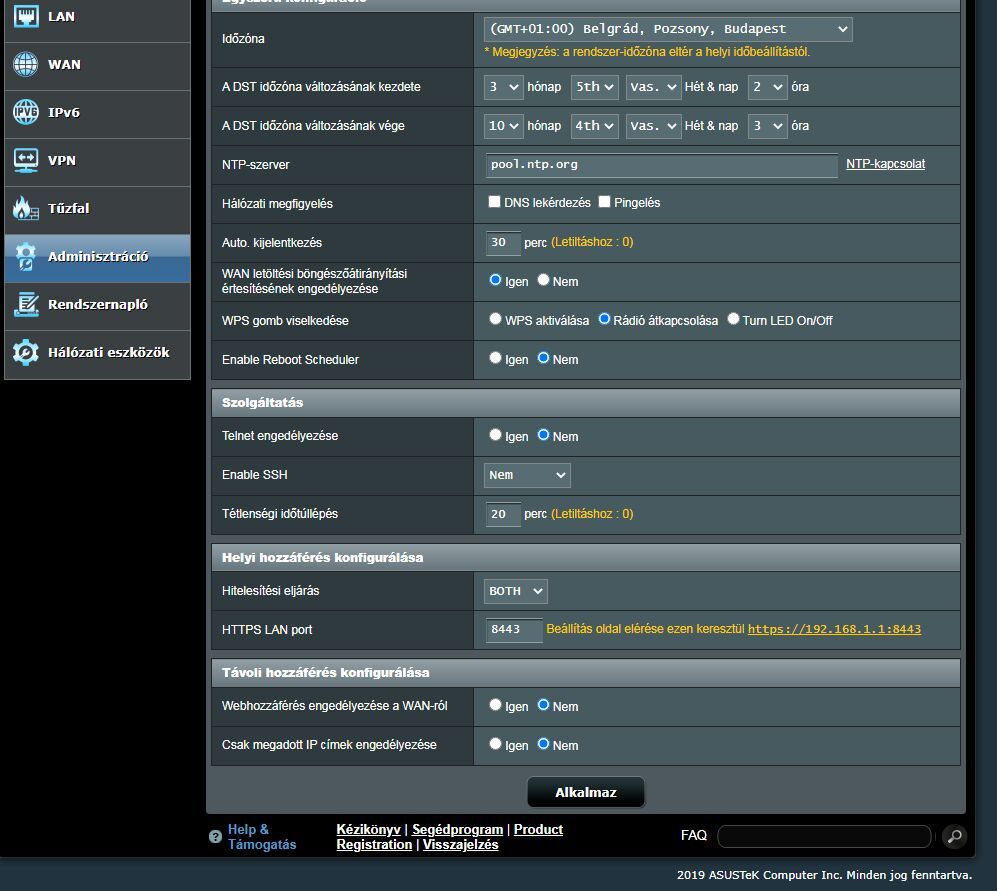The width and height of the screenshot is (997, 891).
Task: Open the WAN menu item
Action: 97,66
